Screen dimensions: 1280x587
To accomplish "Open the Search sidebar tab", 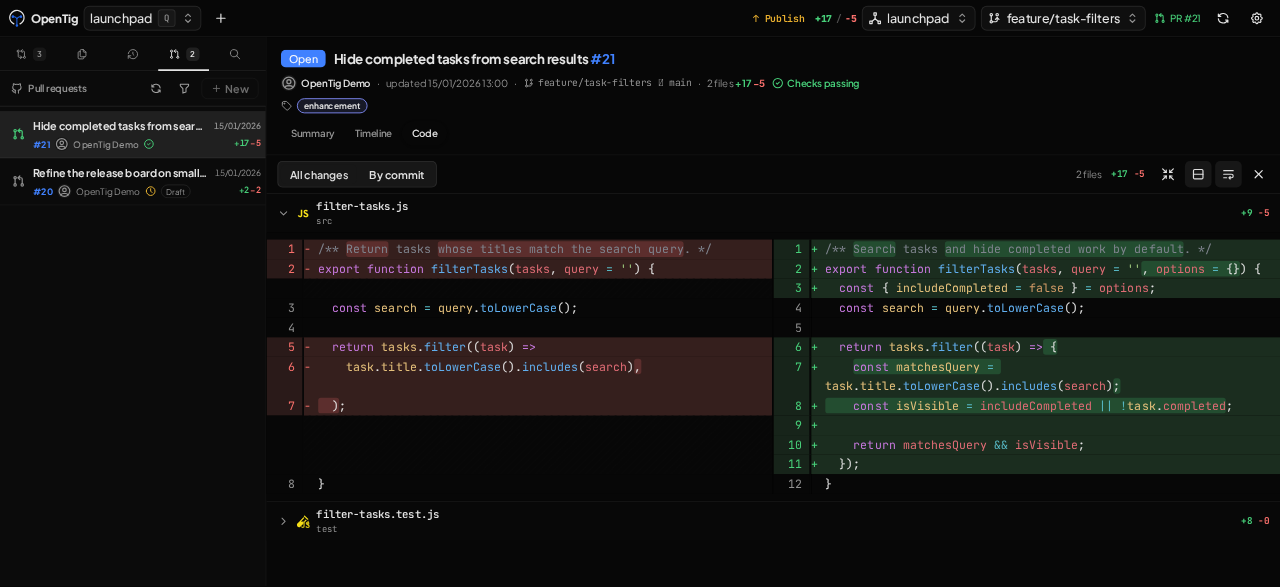I will (235, 54).
